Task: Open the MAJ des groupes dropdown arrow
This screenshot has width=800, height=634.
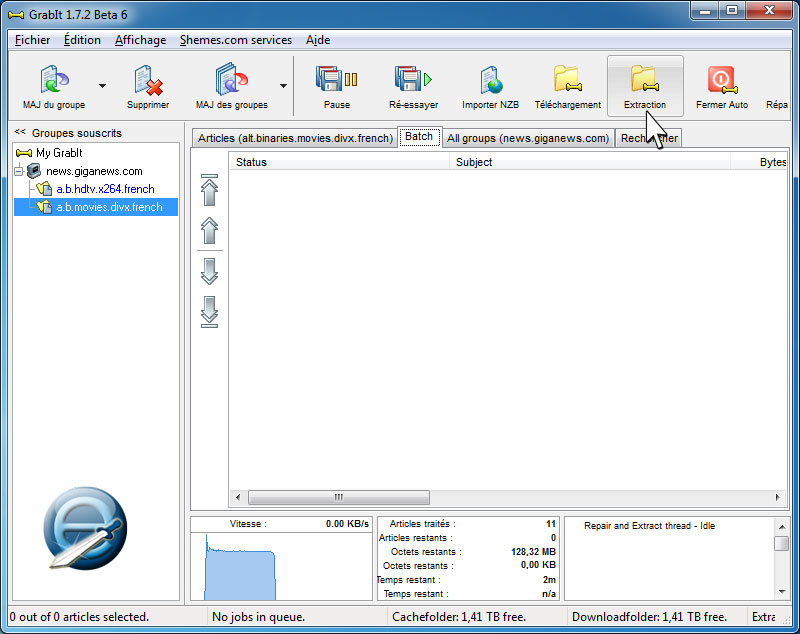Action: point(283,86)
